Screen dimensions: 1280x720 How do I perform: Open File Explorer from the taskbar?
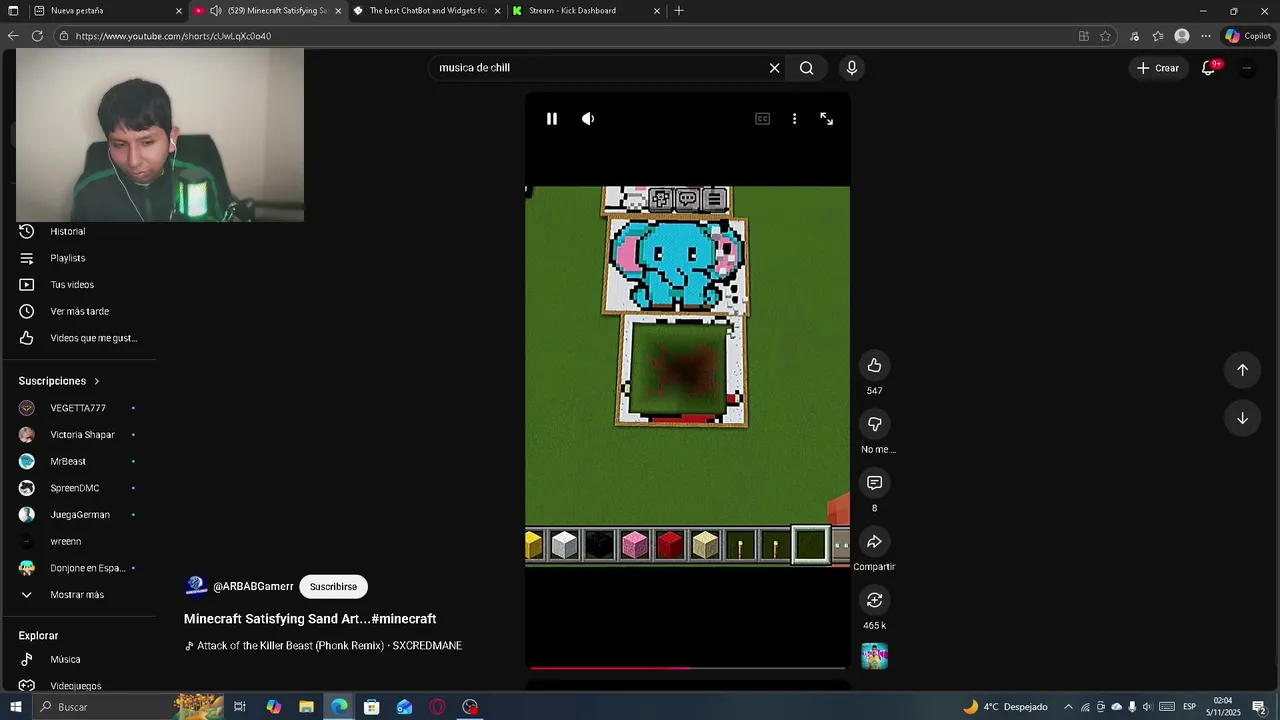[306, 707]
